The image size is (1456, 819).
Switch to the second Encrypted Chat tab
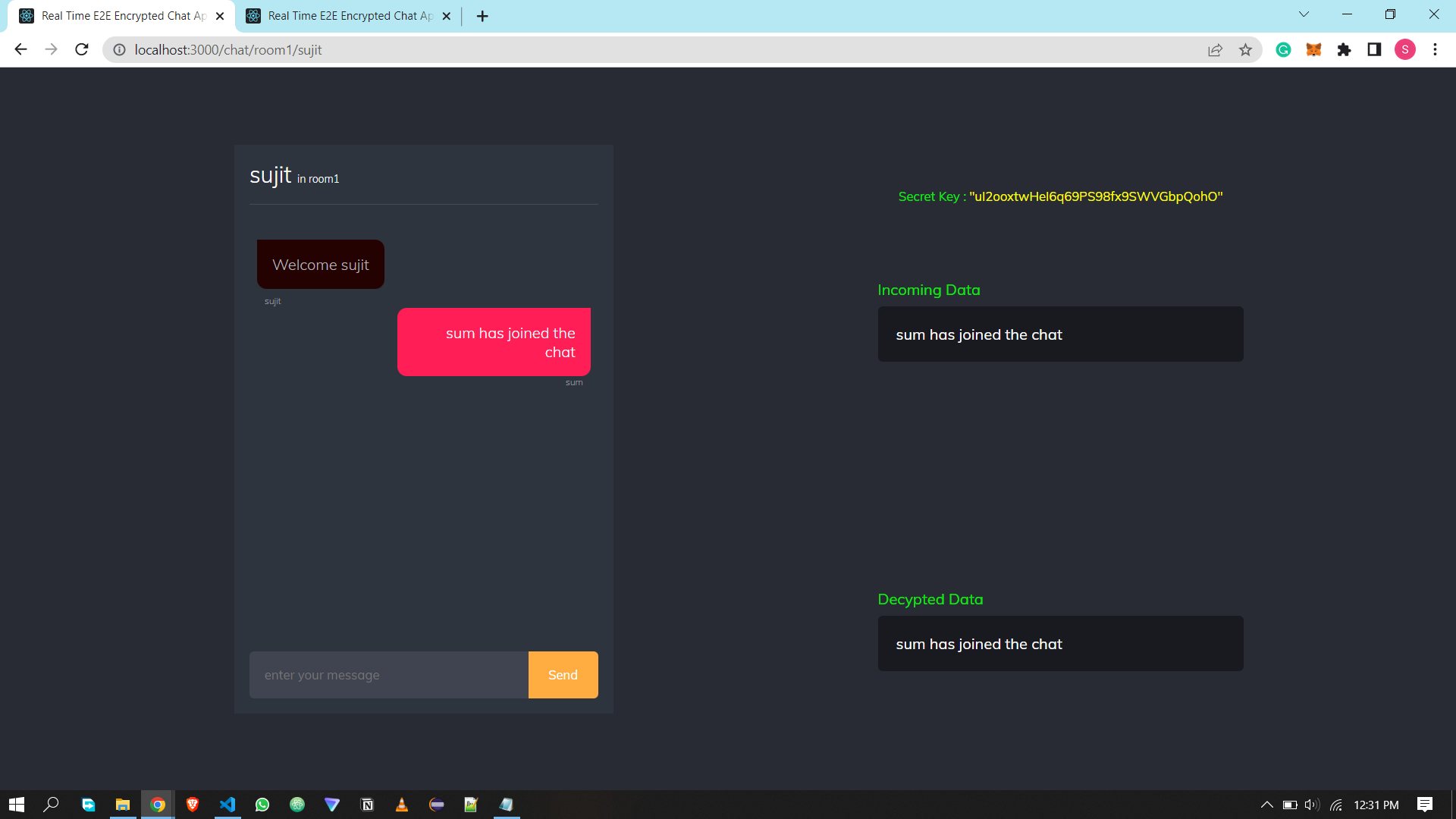341,15
